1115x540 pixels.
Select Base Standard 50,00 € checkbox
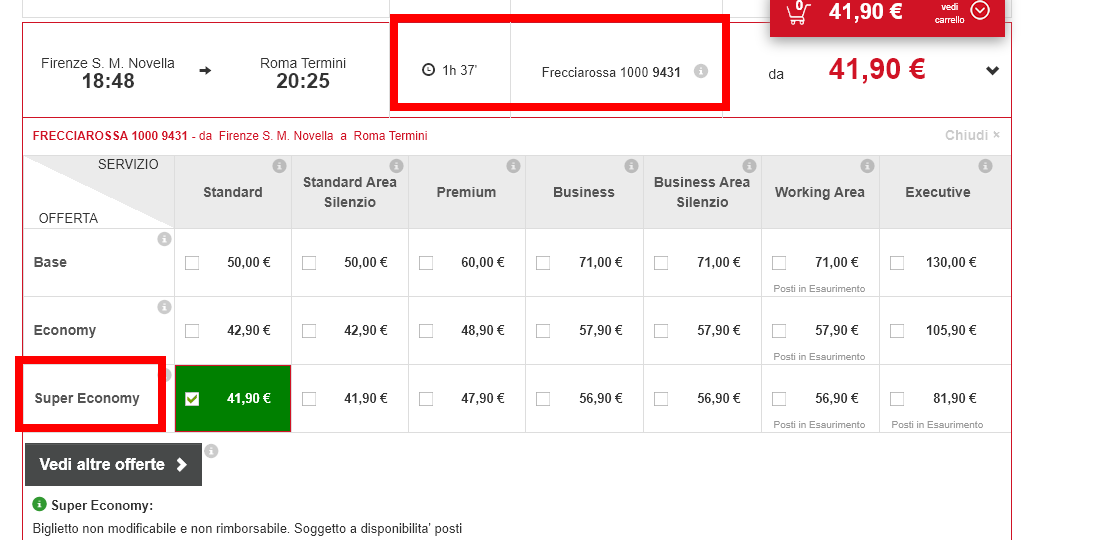pyautogui.click(x=192, y=263)
